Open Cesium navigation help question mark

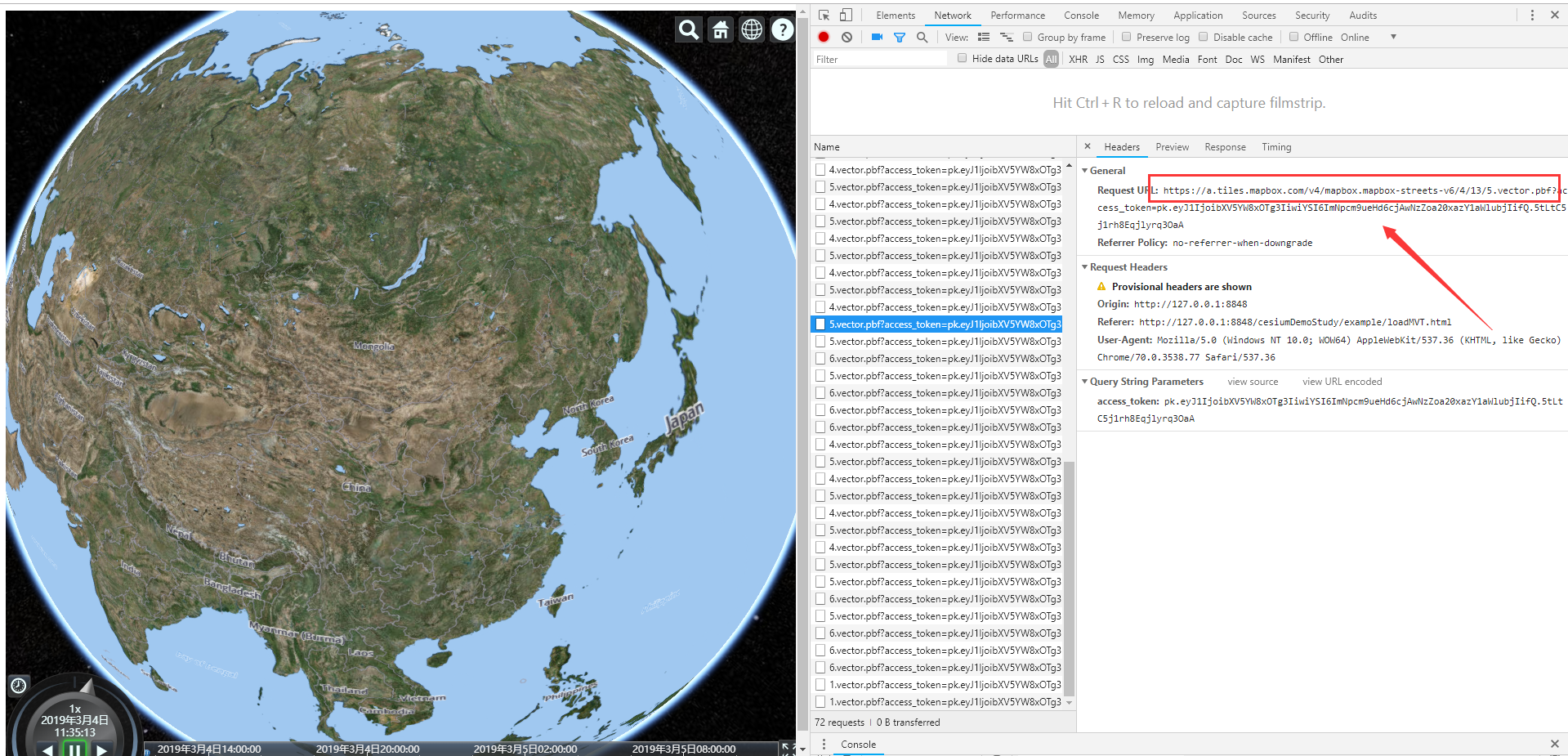pos(782,29)
